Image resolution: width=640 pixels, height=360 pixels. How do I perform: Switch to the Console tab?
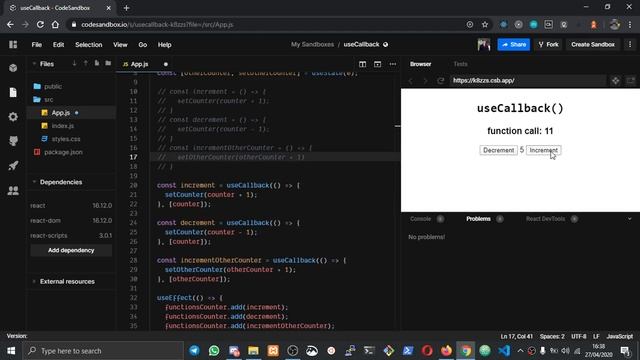tap(420, 219)
